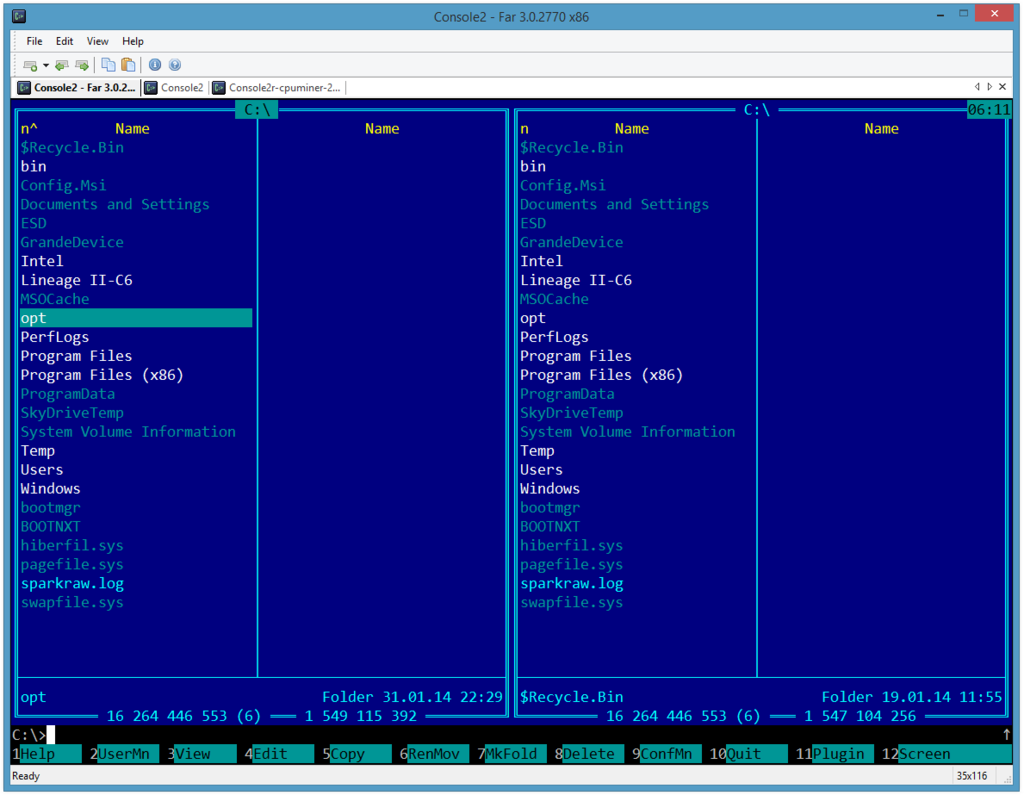Select 'GrandeDevice' in the left panel

point(72,242)
